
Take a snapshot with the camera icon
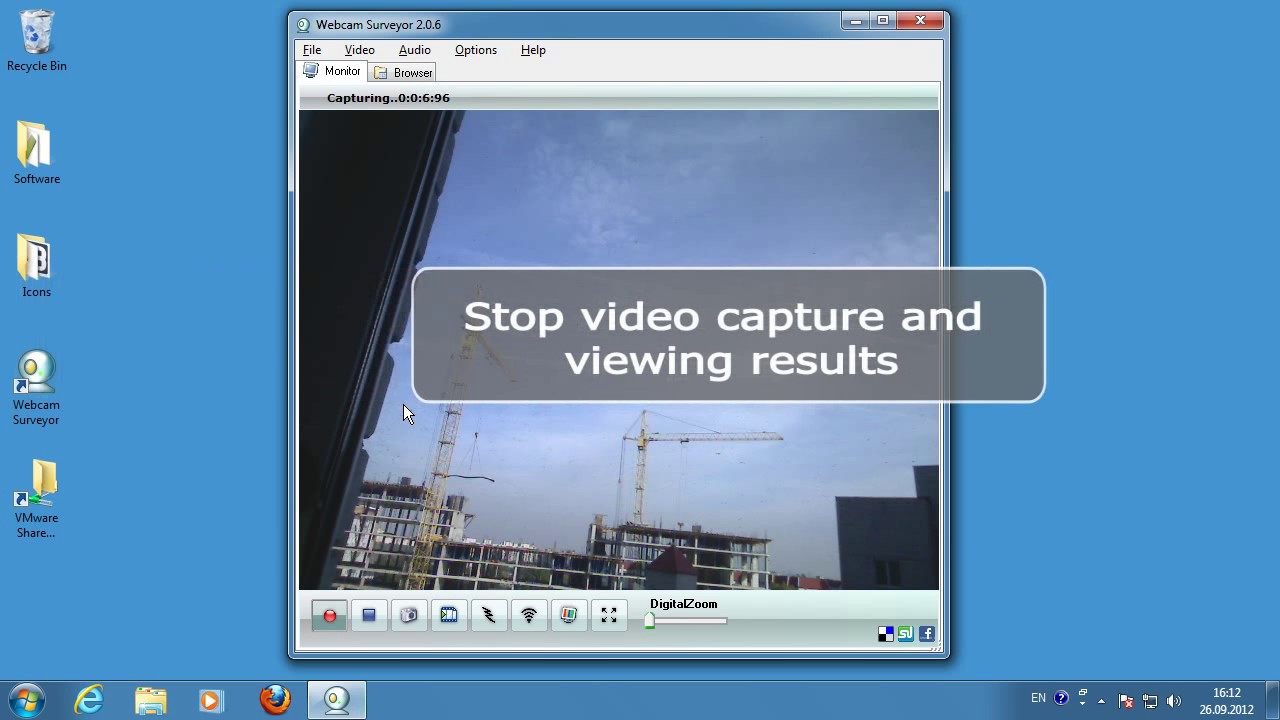pyautogui.click(x=409, y=615)
